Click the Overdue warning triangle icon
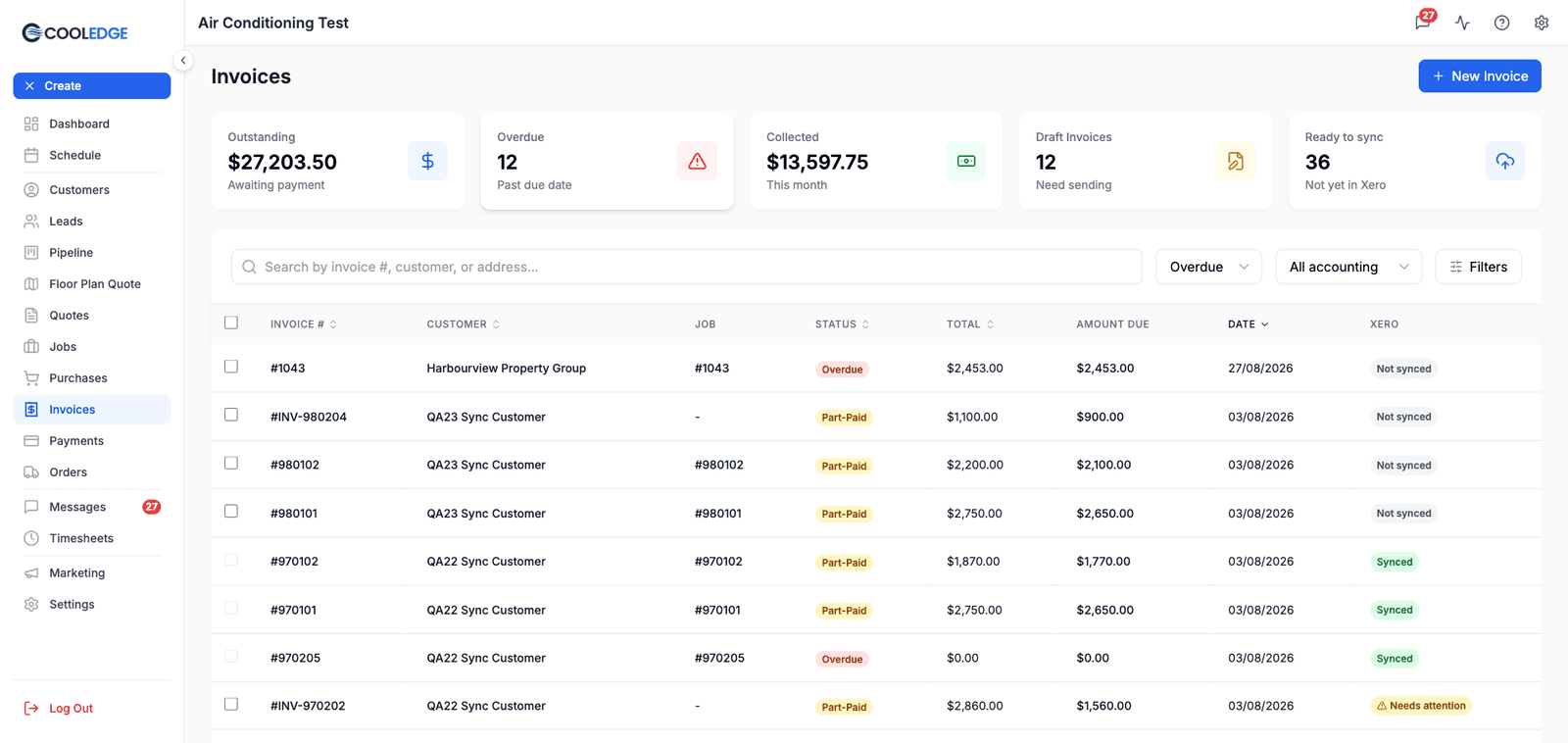 pos(697,161)
